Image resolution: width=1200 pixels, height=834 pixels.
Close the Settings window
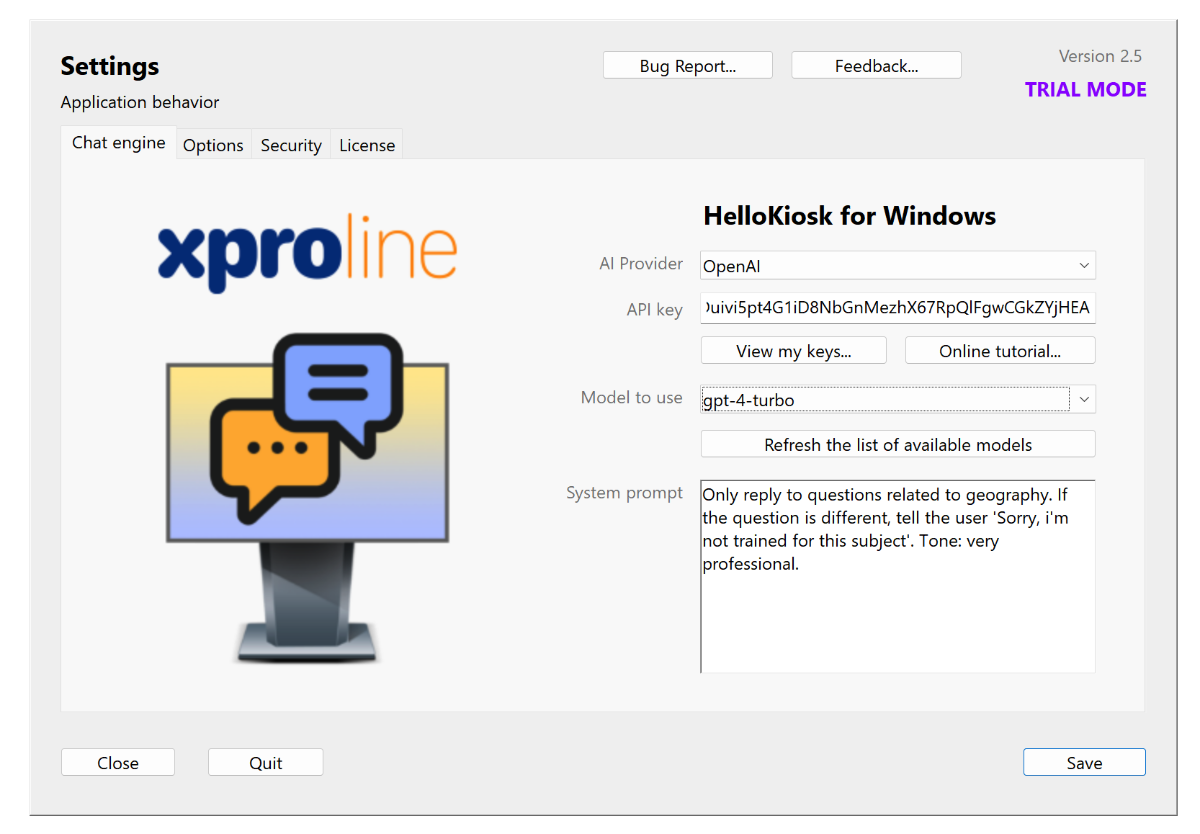118,763
